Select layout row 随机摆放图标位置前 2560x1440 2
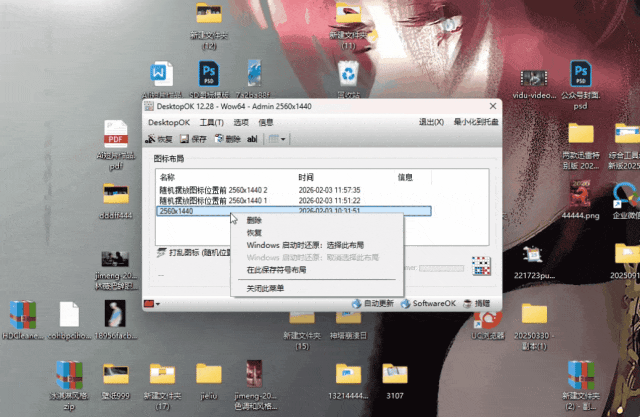 click(294, 190)
